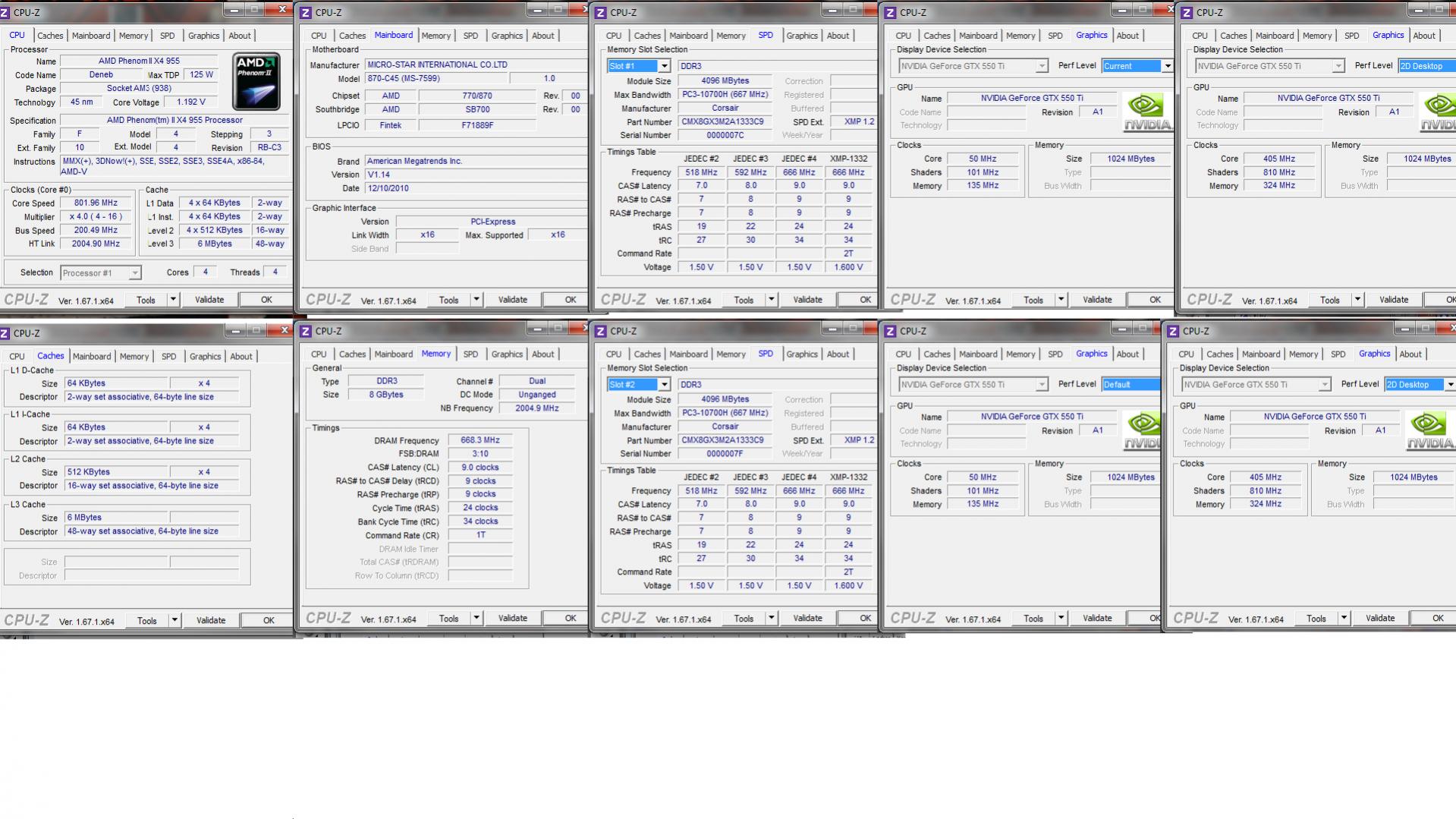This screenshot has height=819, width=1456.
Task: Click the 'MICRO-STAR INTERNATIONAL CO.,LTD' manufacturer field
Action: pyautogui.click(x=476, y=65)
